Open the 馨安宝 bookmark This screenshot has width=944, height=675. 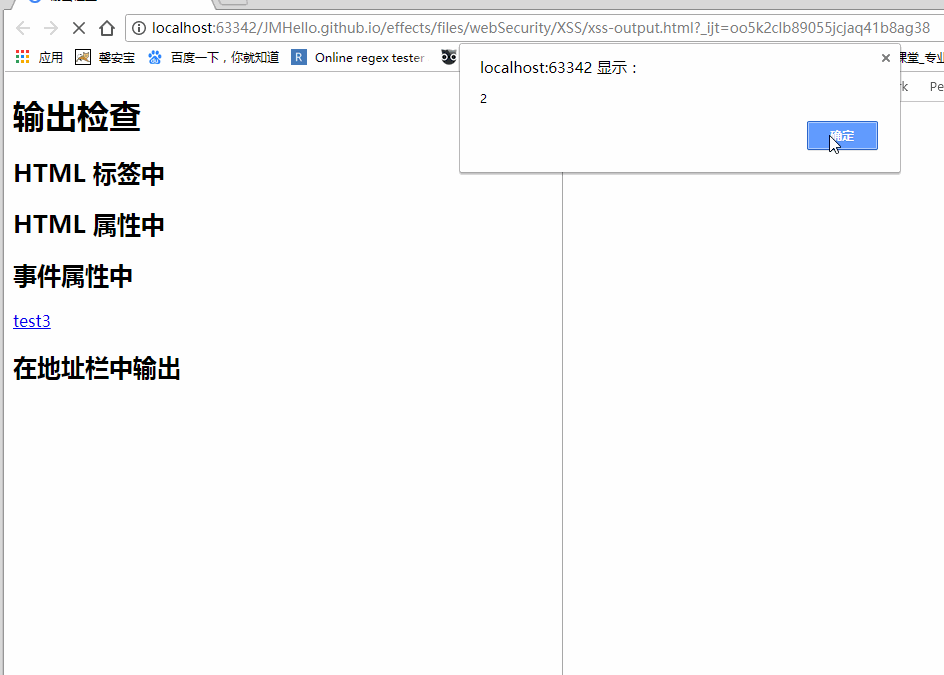(x=105, y=58)
